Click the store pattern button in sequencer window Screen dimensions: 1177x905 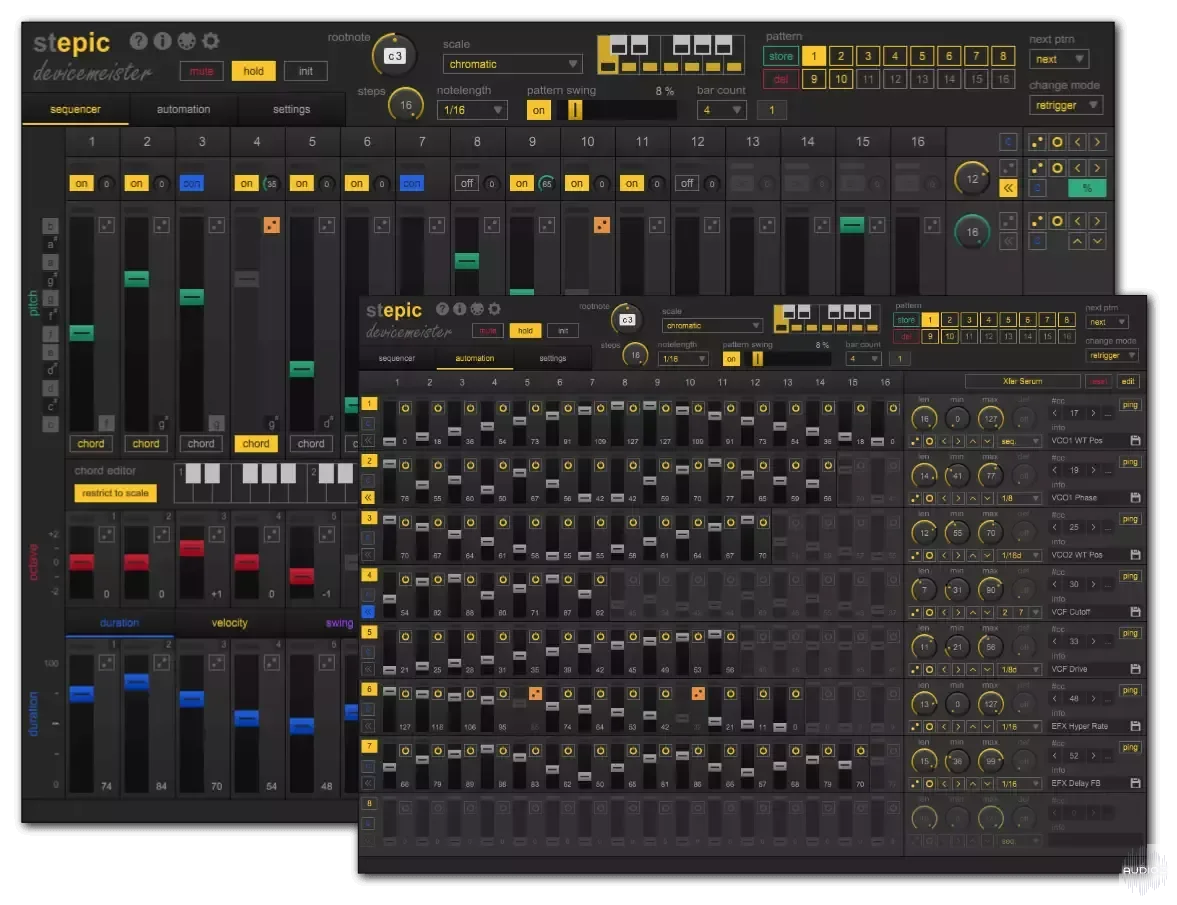(x=781, y=56)
